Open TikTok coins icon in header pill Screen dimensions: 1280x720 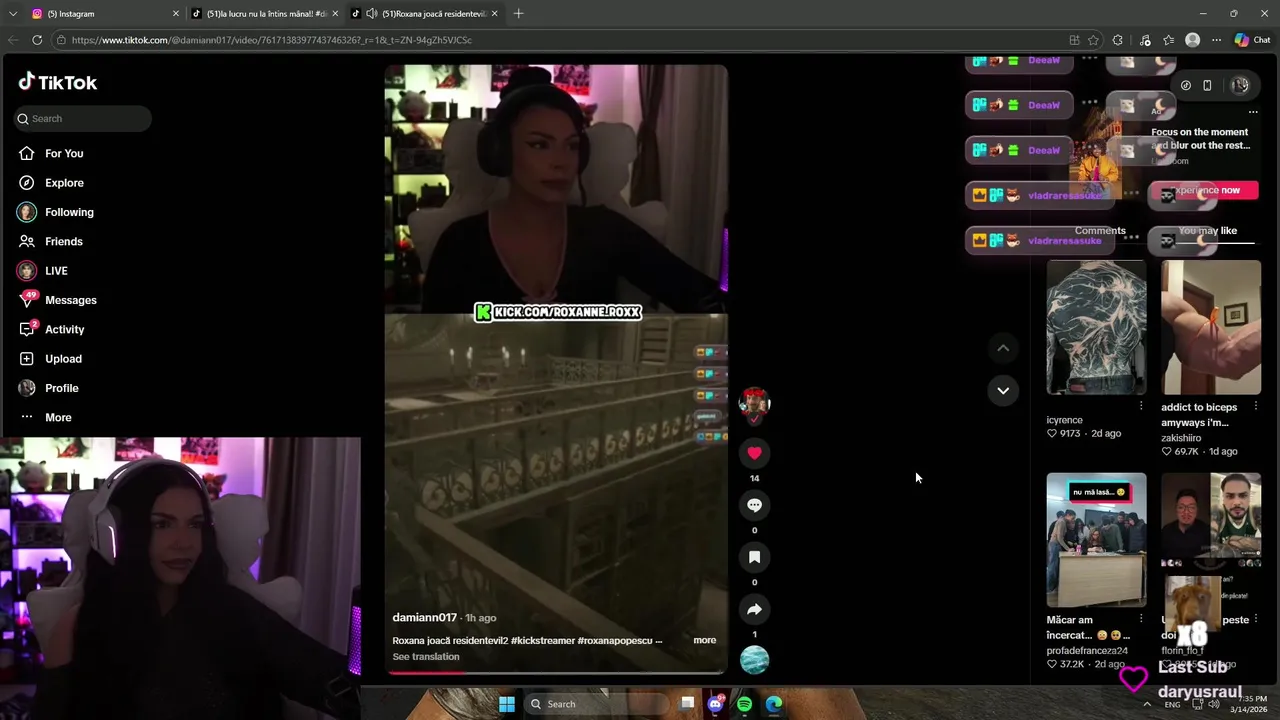tap(1185, 85)
